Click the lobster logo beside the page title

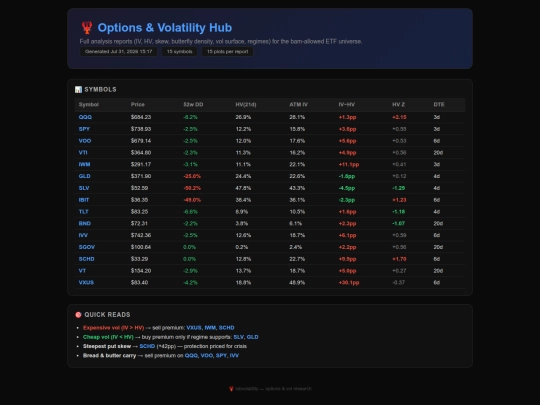point(87,28)
